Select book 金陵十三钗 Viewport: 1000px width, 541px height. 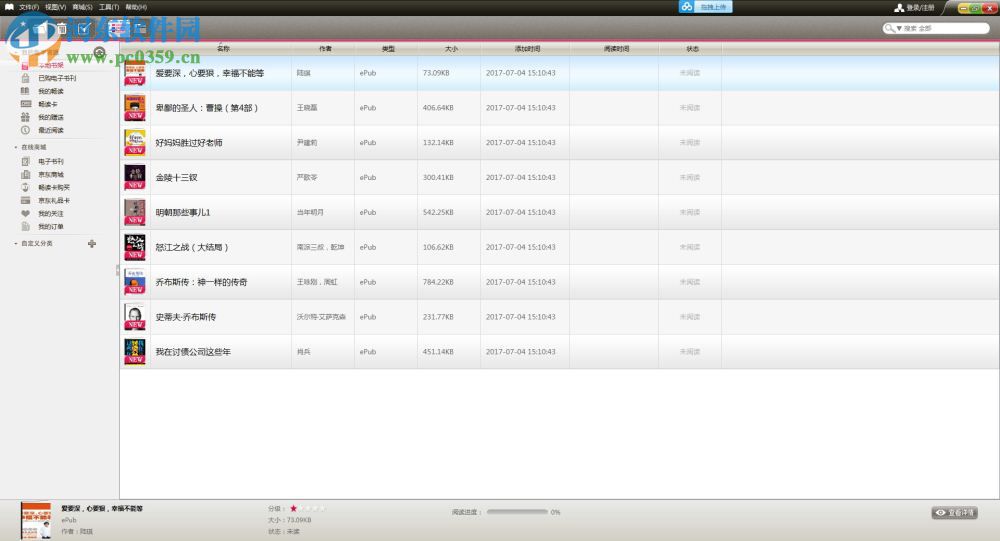click(559, 177)
